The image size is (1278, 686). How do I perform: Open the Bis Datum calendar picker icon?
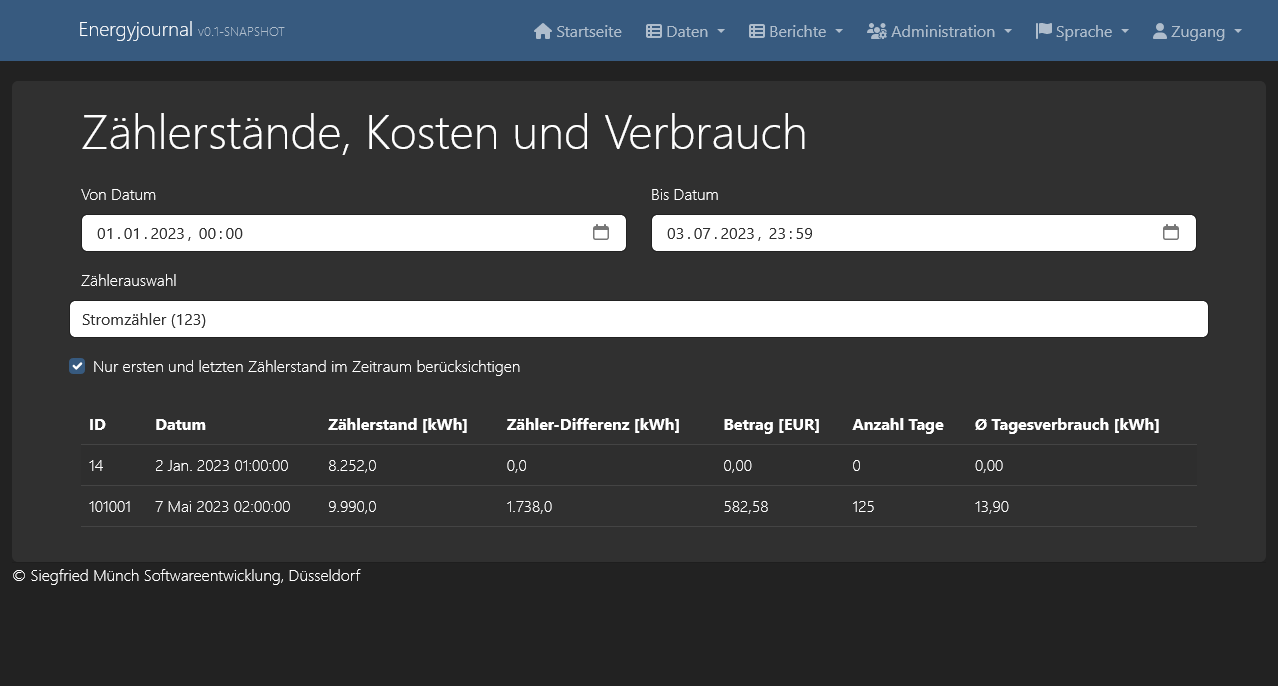1171,232
